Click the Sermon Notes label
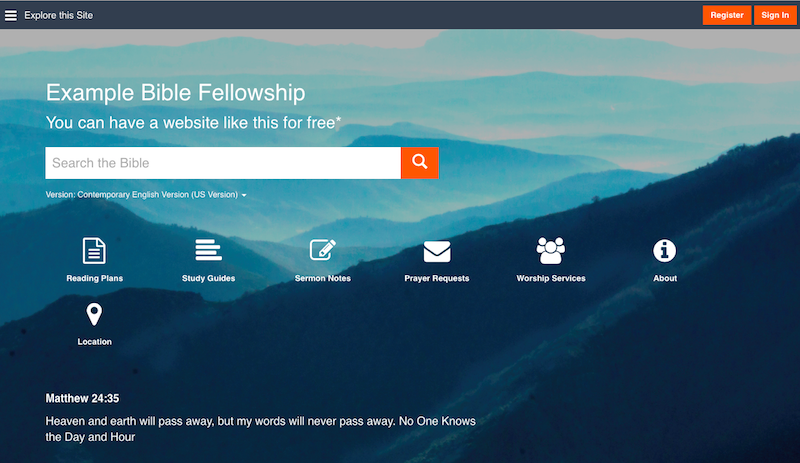Screen dimensions: 800x463 pos(322,278)
